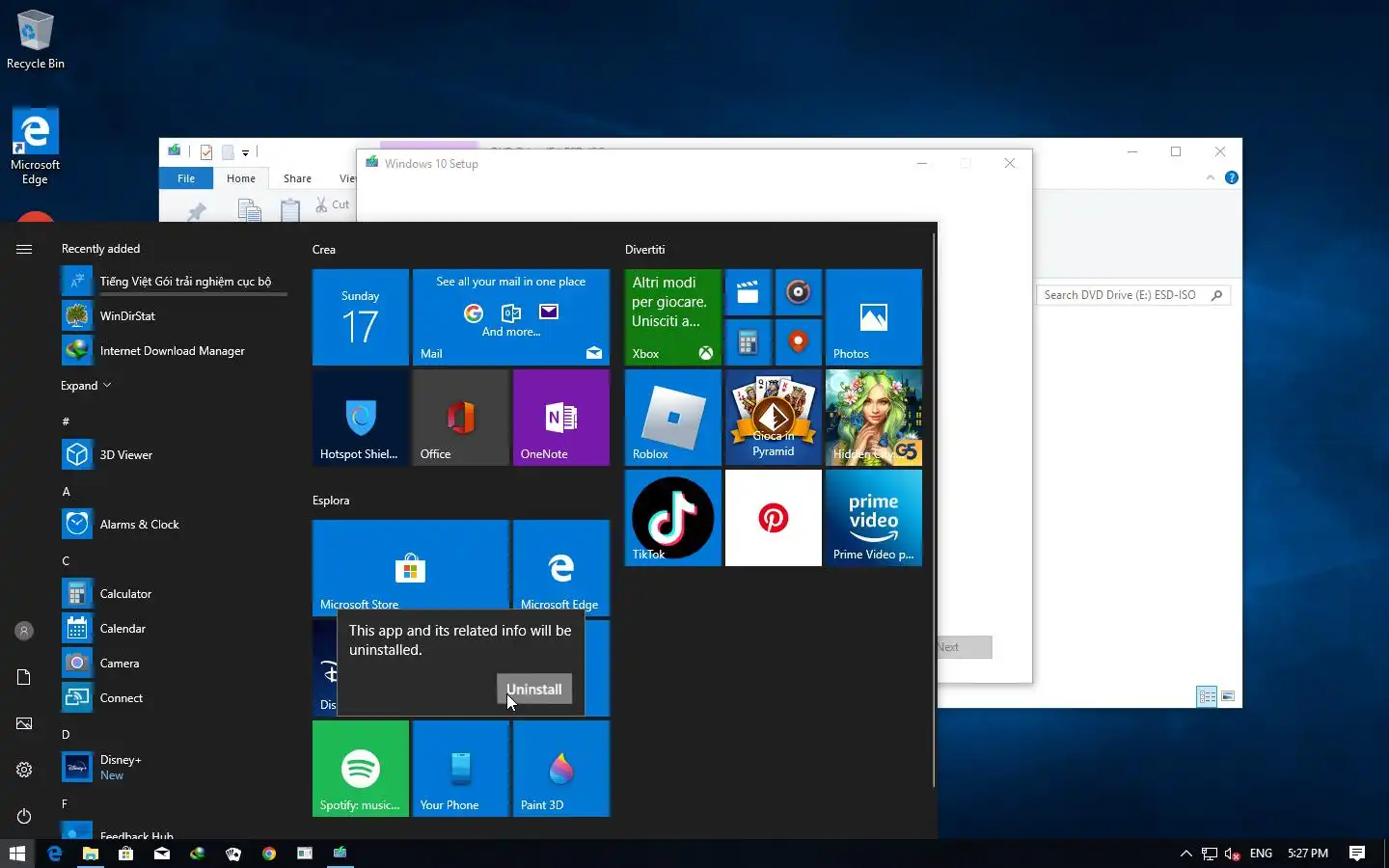Click the Divertiti group heading
The width and height of the screenshot is (1389, 868).
645,250
